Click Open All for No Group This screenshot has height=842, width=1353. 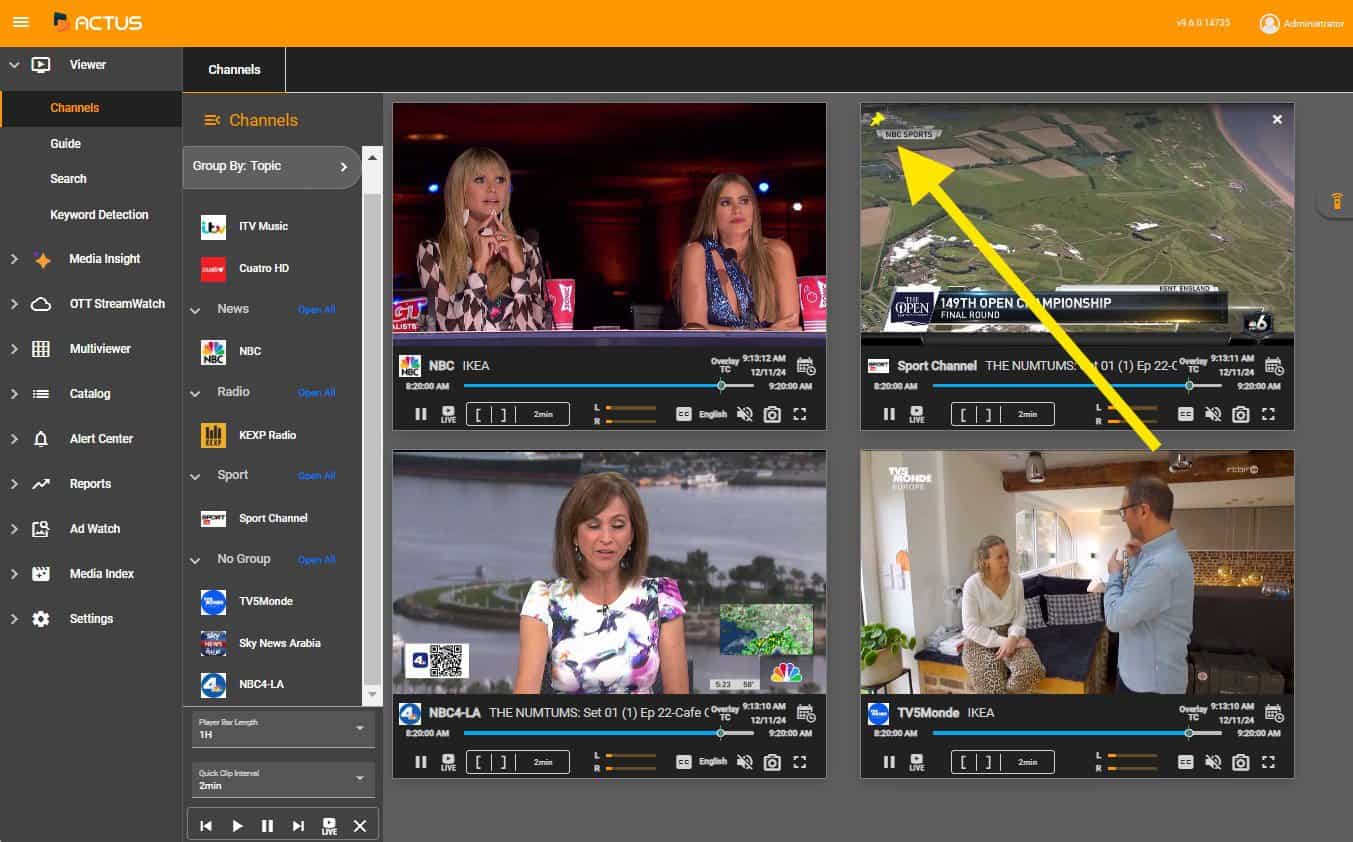(317, 560)
